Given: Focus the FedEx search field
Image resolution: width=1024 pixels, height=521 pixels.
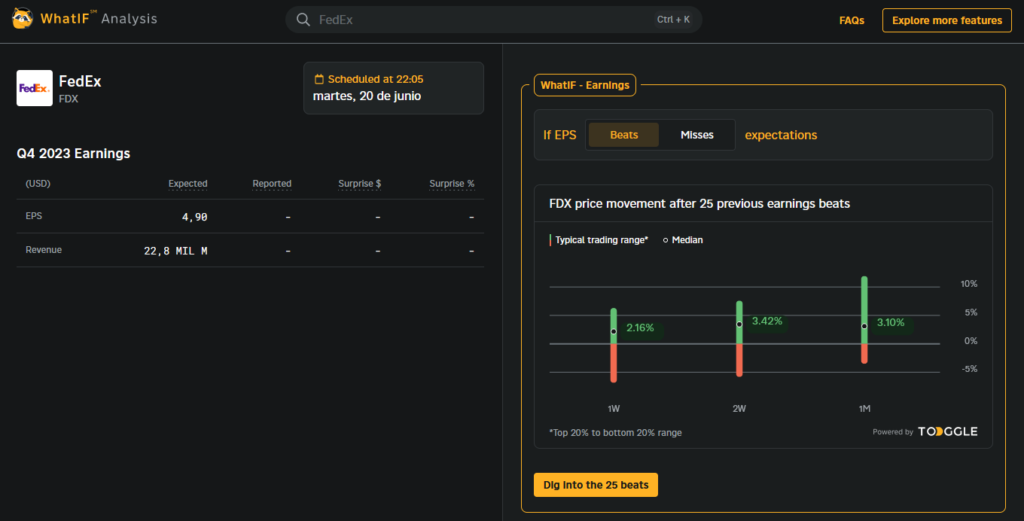Looking at the screenshot, I should 493,20.
